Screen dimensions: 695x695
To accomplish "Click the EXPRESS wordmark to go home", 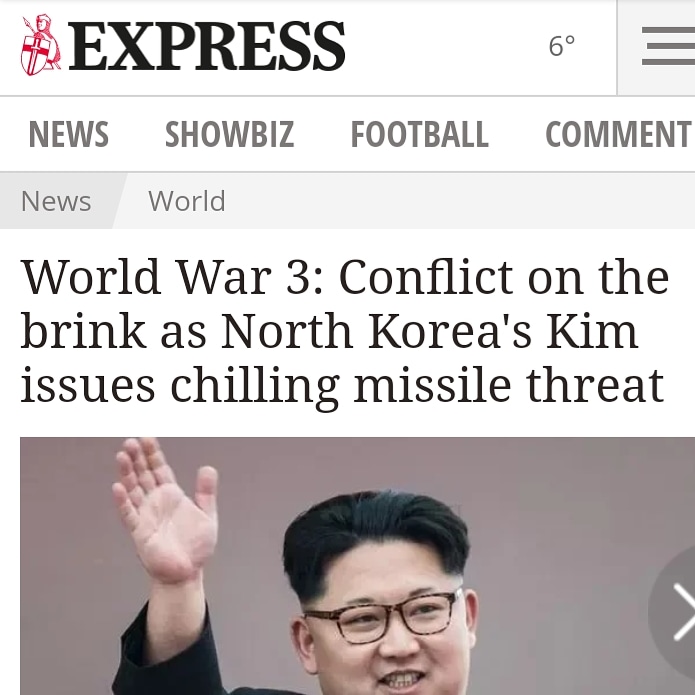I will pos(207,46).
